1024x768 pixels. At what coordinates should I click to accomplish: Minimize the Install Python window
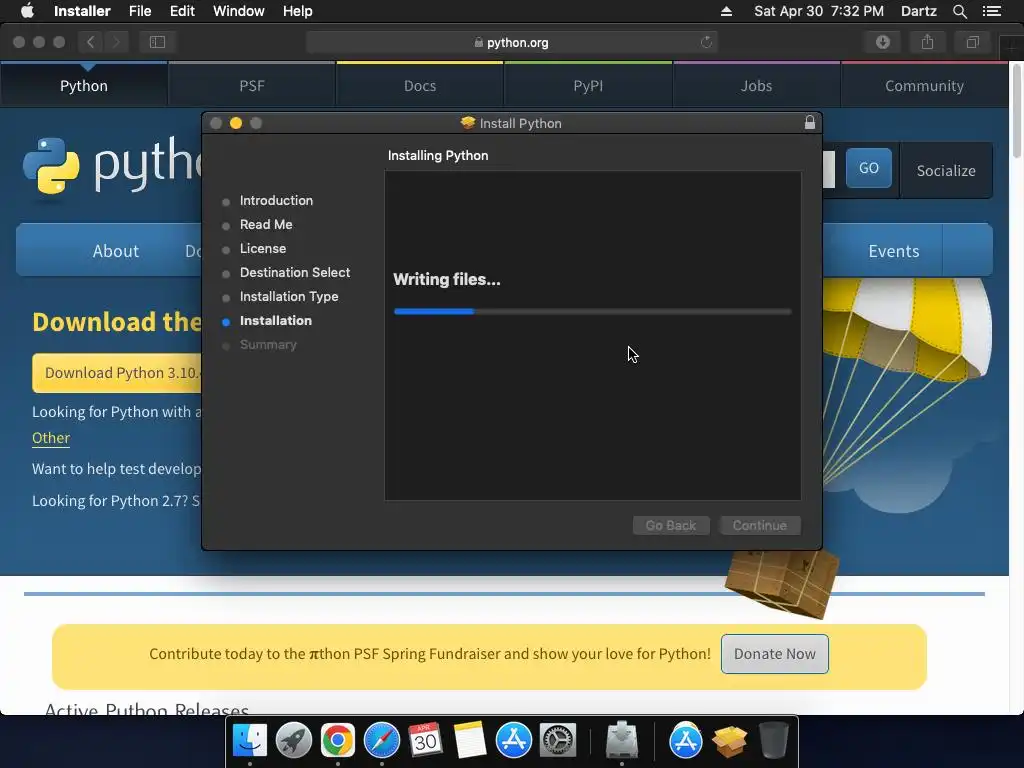[236, 123]
